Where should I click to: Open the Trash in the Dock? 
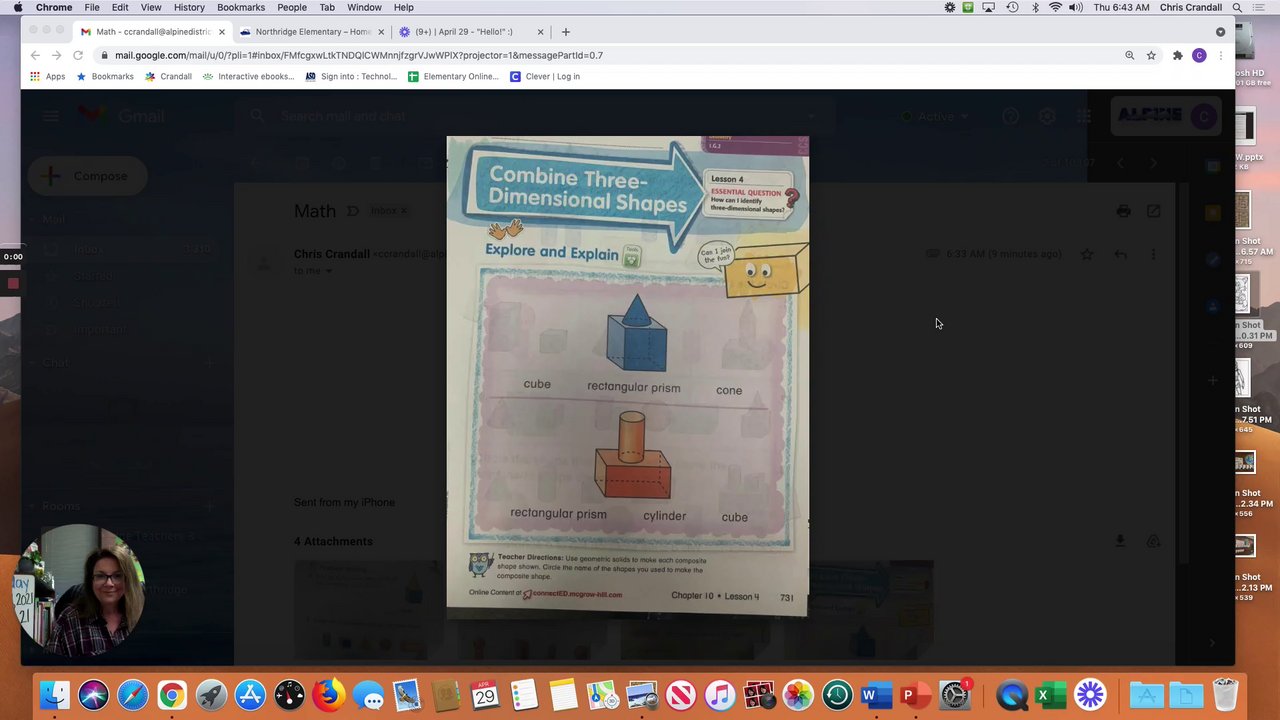(1225, 694)
